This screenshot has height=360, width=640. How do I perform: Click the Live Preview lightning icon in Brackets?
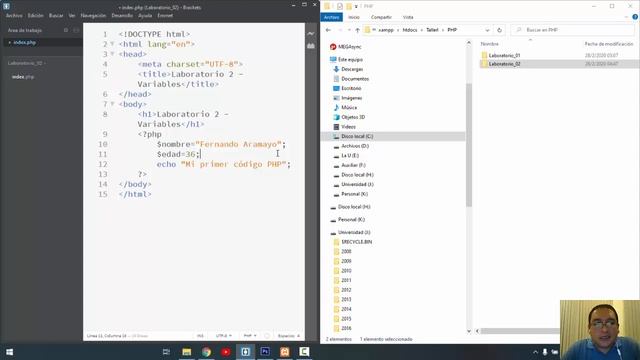(311, 33)
